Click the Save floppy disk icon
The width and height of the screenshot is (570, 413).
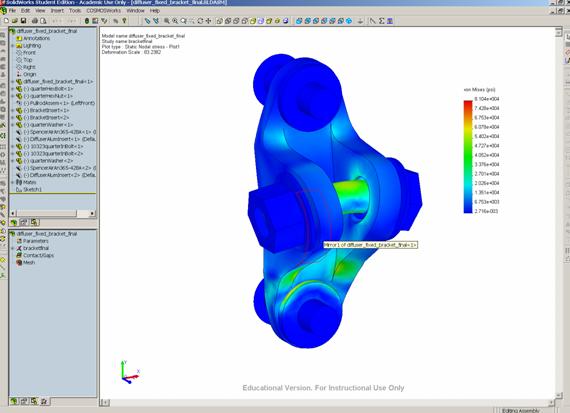coord(23,21)
